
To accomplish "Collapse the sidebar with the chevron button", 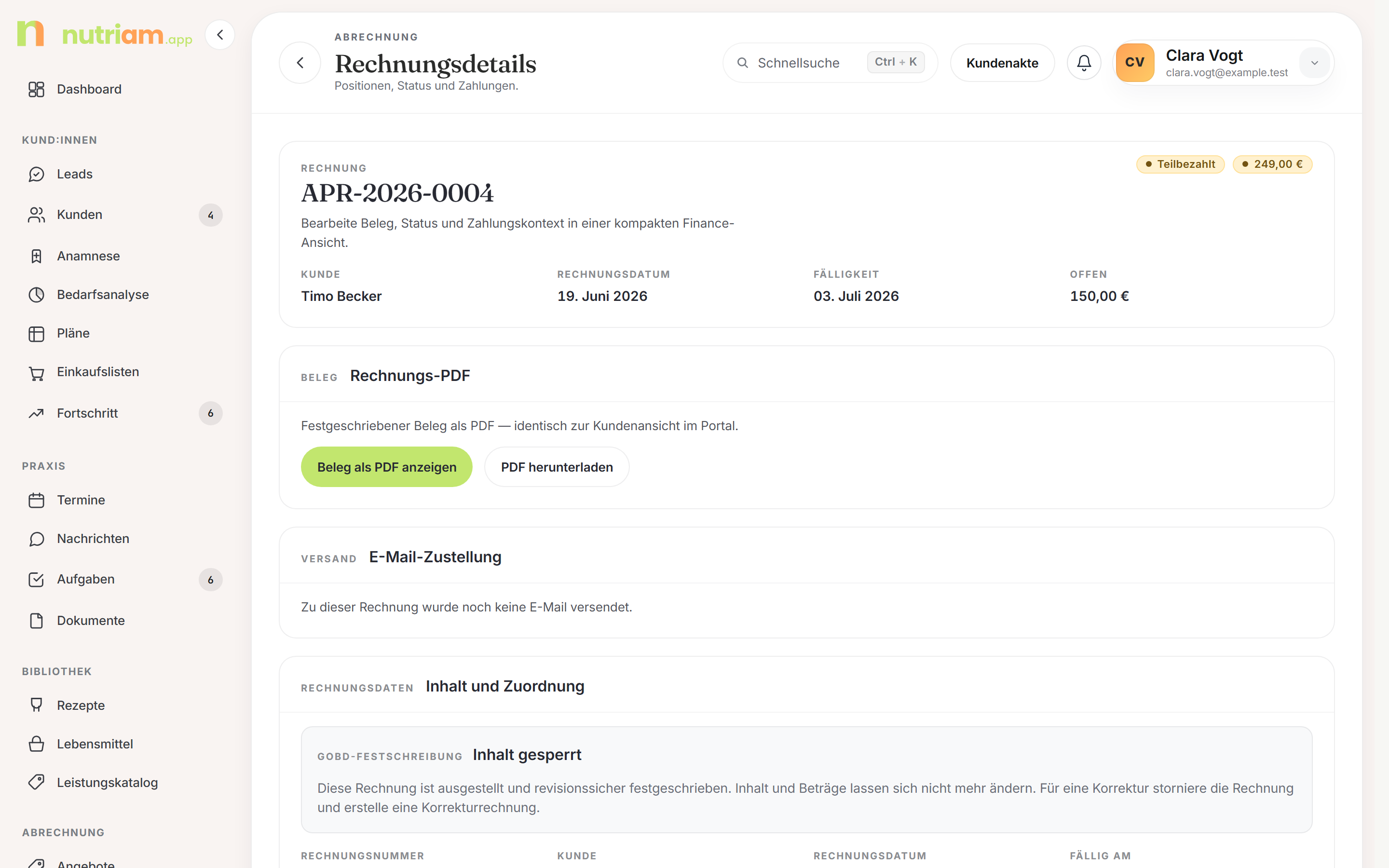I will (220, 35).
